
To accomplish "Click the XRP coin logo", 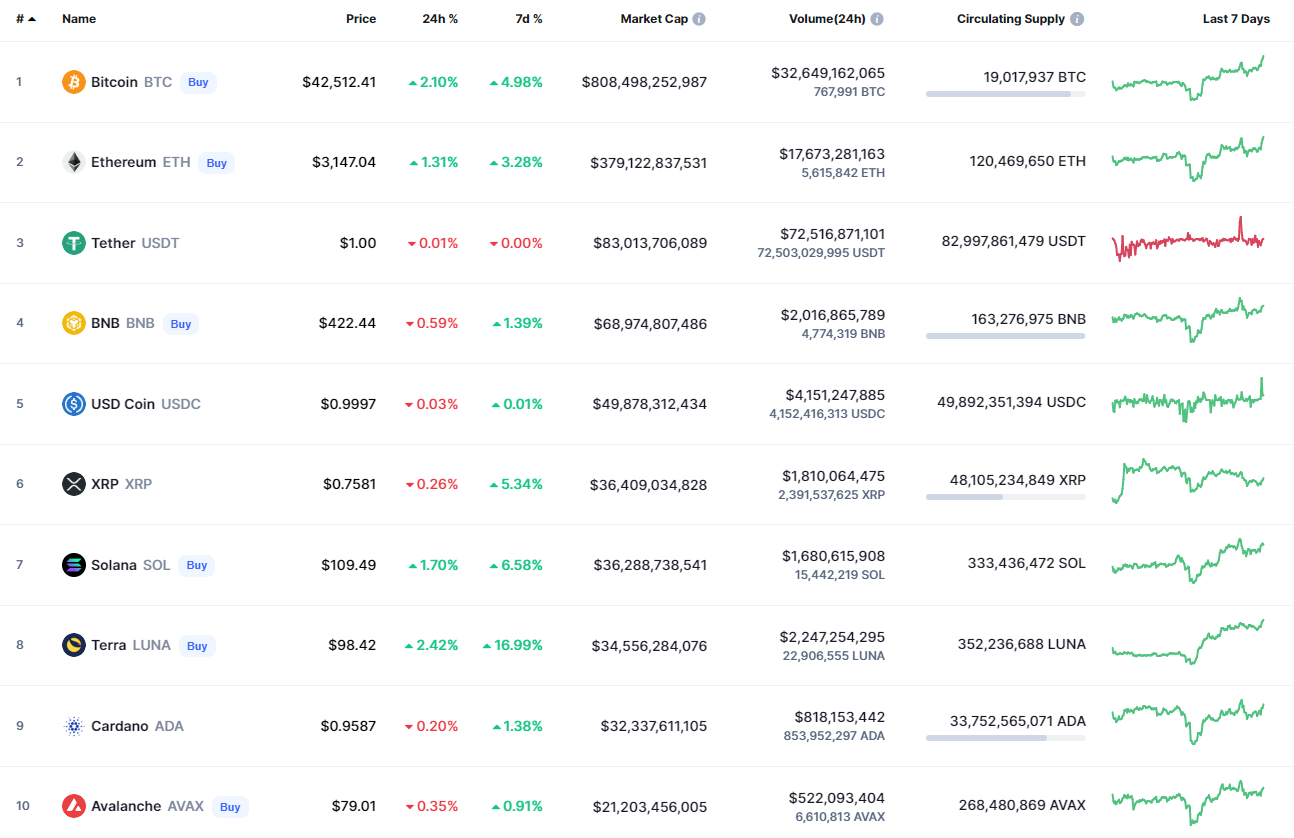I will 74,484.
